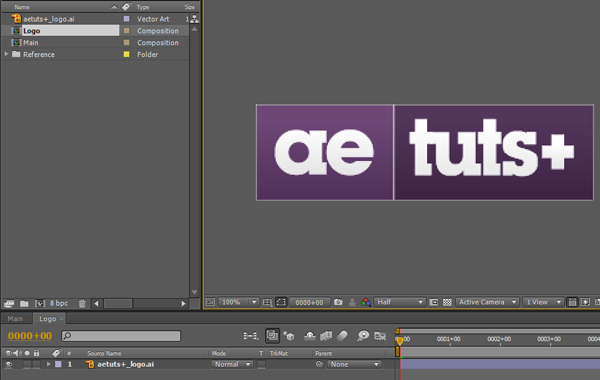Expand the Reference folder
Viewport: 600px width, 380px height.
6,54
